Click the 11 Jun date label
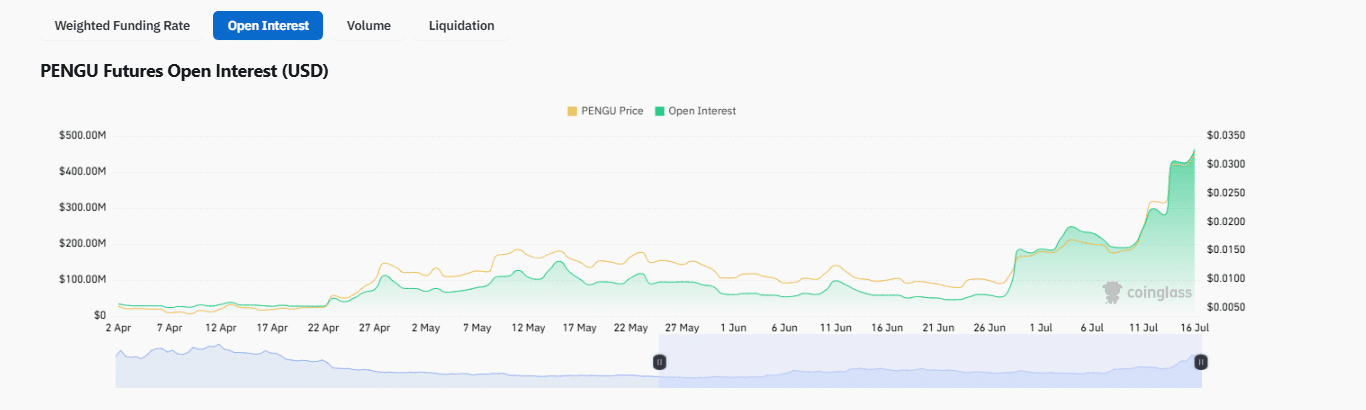Viewport: 1366px width, 410px height. pyautogui.click(x=836, y=328)
